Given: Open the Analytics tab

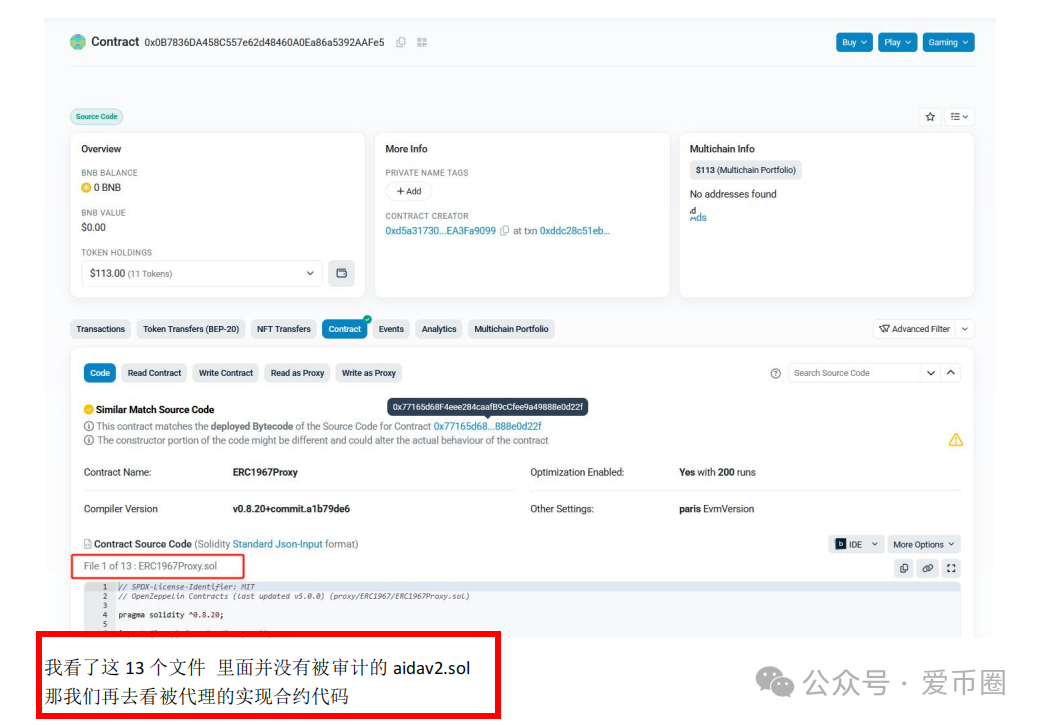Looking at the screenshot, I should [x=438, y=329].
